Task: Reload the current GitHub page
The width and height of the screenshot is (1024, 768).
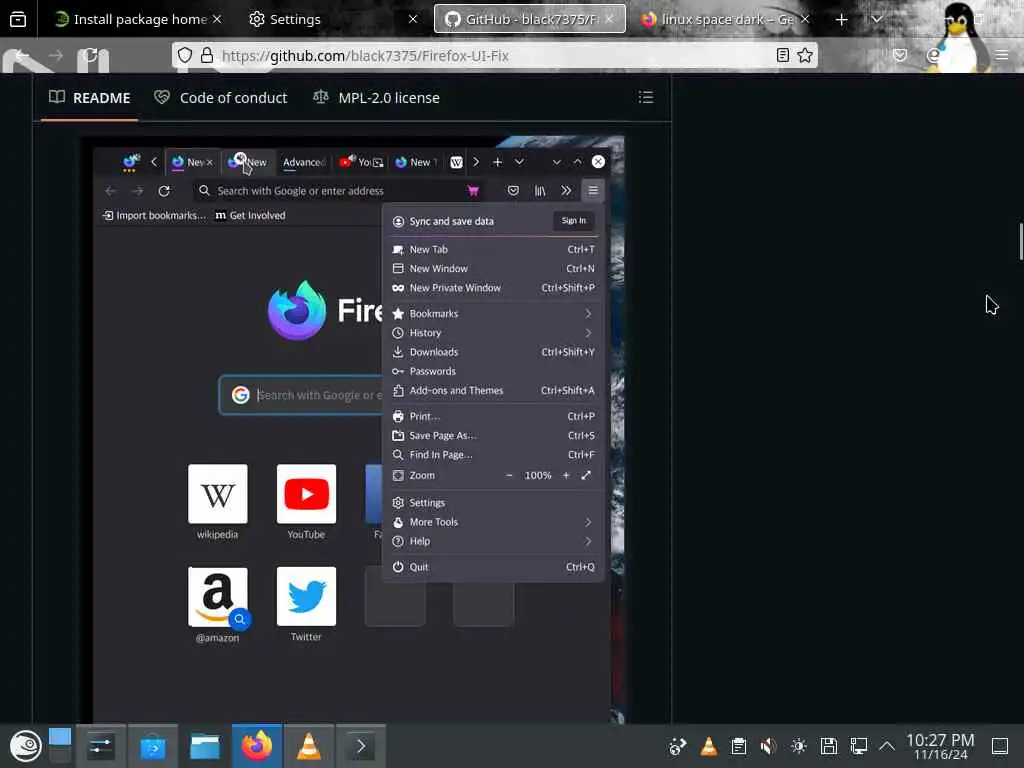Action: coord(91,56)
